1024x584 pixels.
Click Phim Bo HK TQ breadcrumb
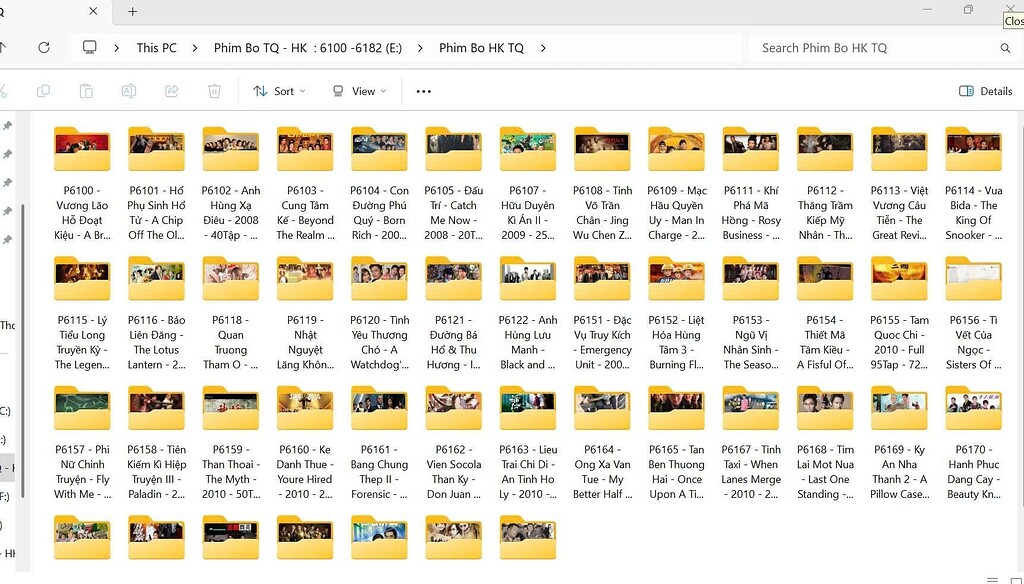(x=481, y=48)
